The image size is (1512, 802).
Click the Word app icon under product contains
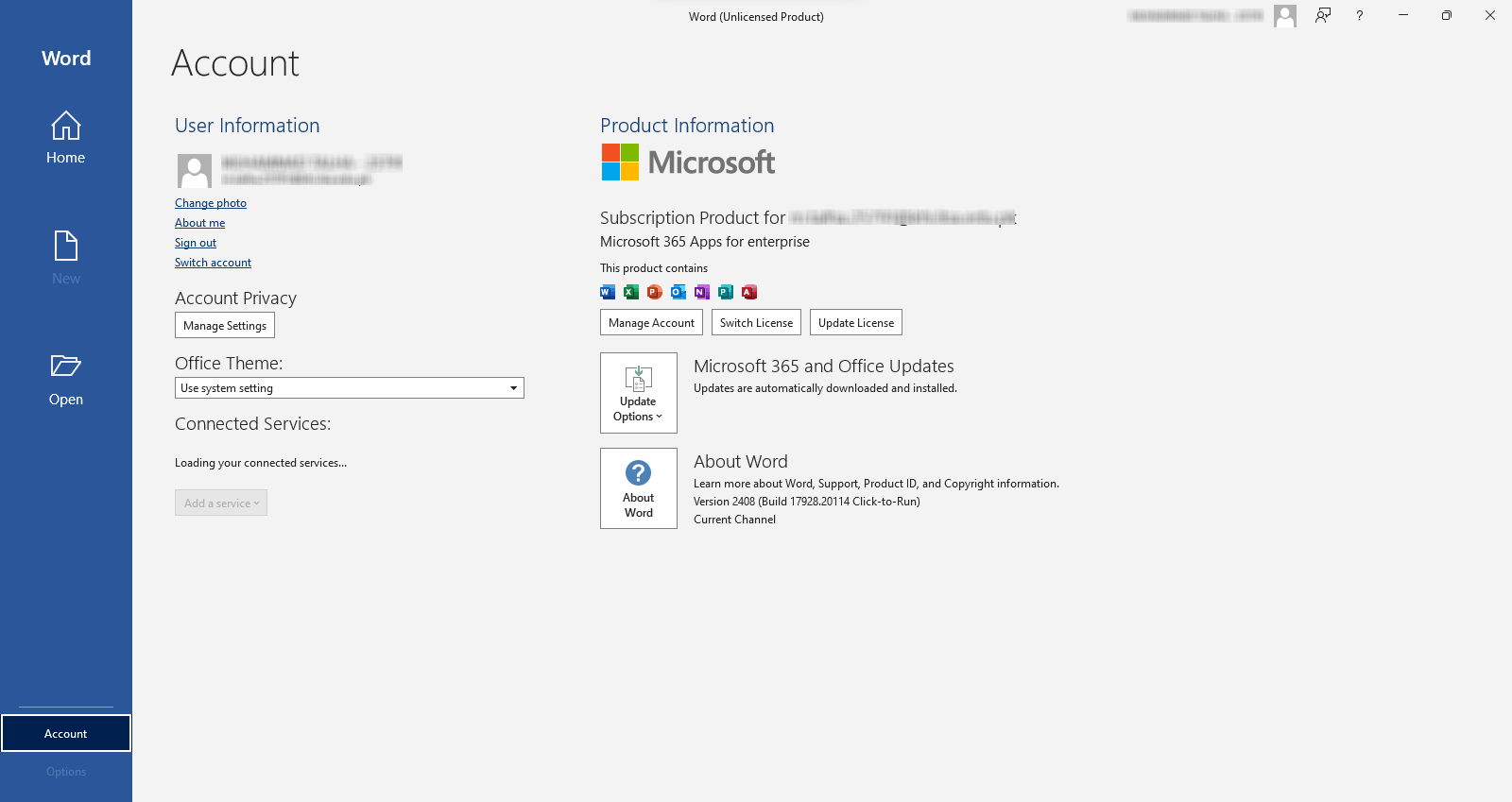pos(608,292)
